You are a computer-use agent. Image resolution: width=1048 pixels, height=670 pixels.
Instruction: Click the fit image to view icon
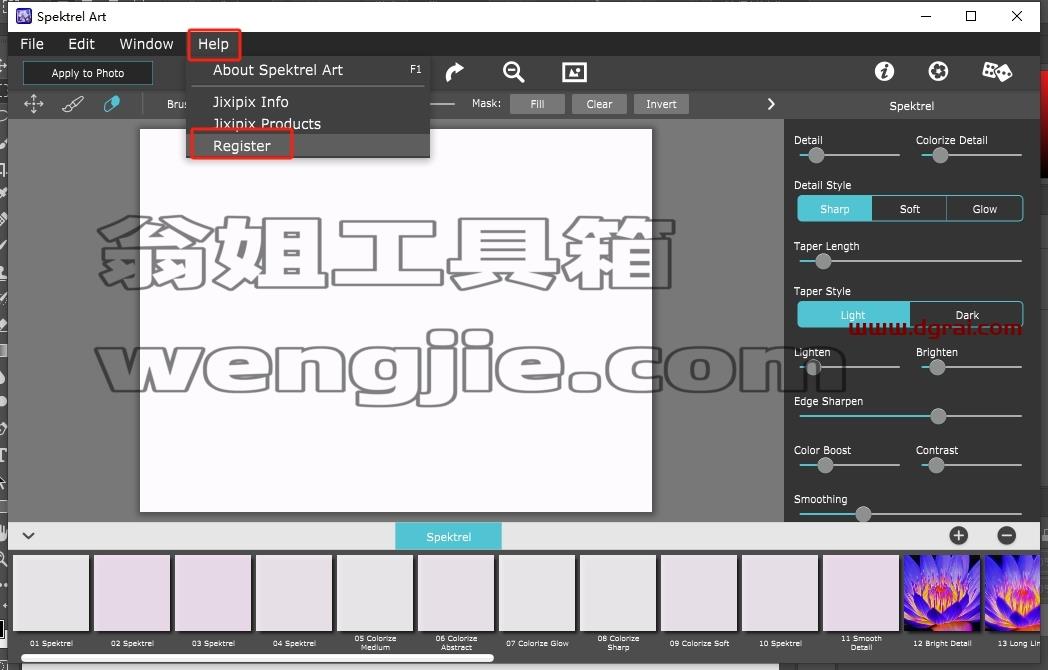(x=574, y=72)
